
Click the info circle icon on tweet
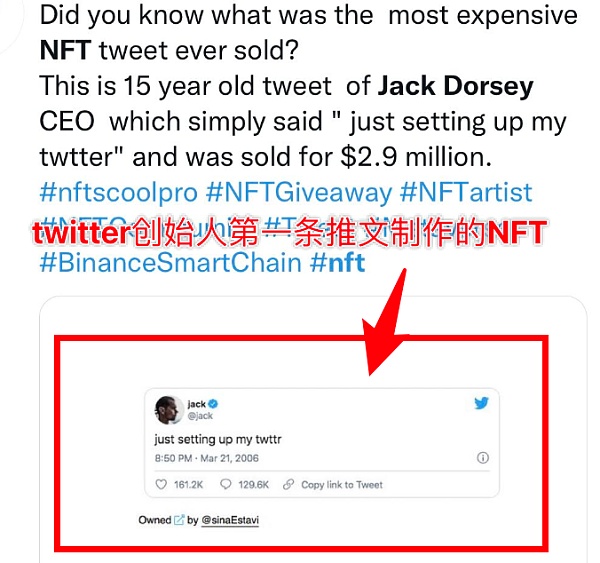482,458
